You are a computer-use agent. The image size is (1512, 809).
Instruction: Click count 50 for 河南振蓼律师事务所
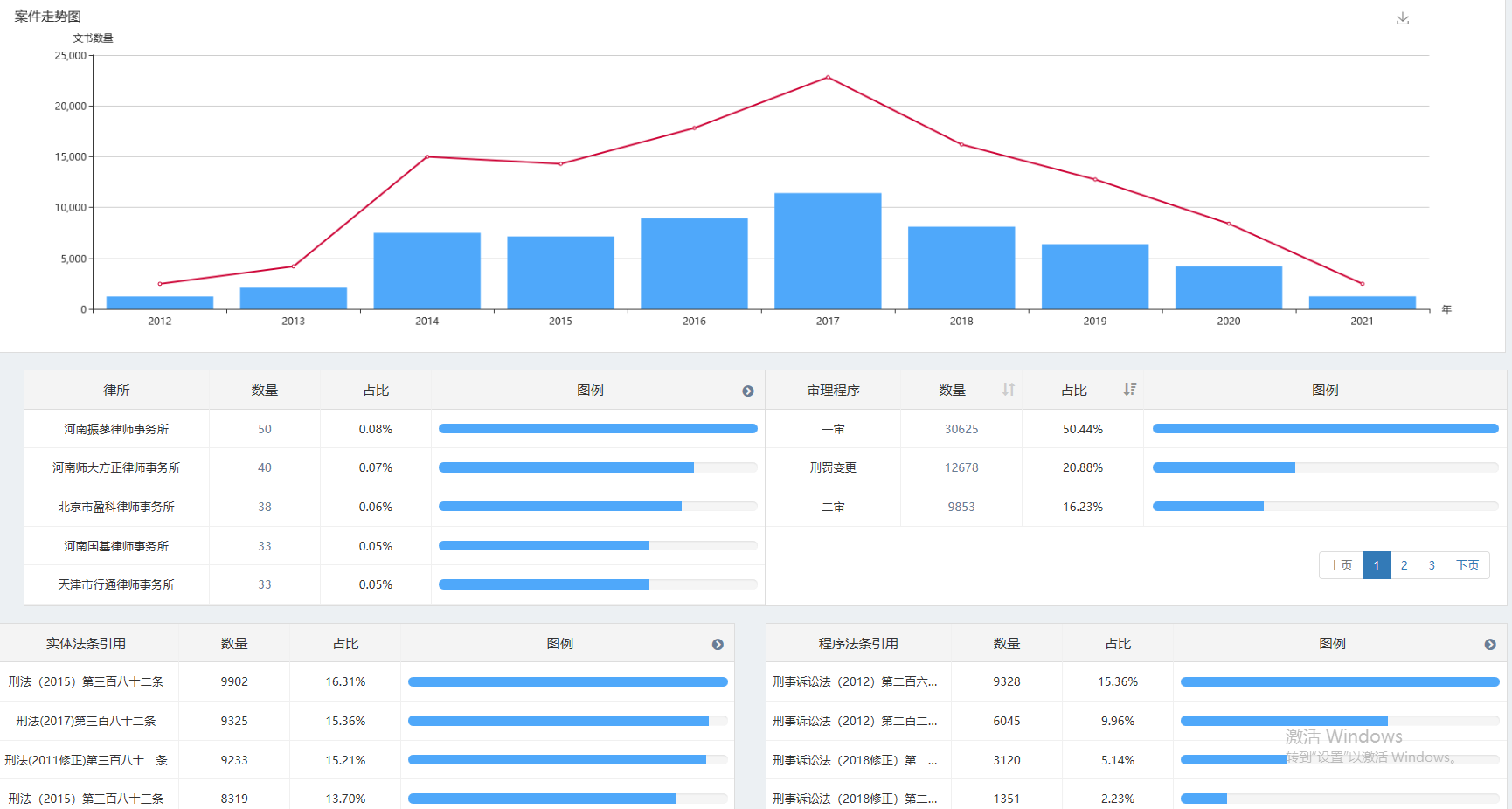pyautogui.click(x=265, y=429)
